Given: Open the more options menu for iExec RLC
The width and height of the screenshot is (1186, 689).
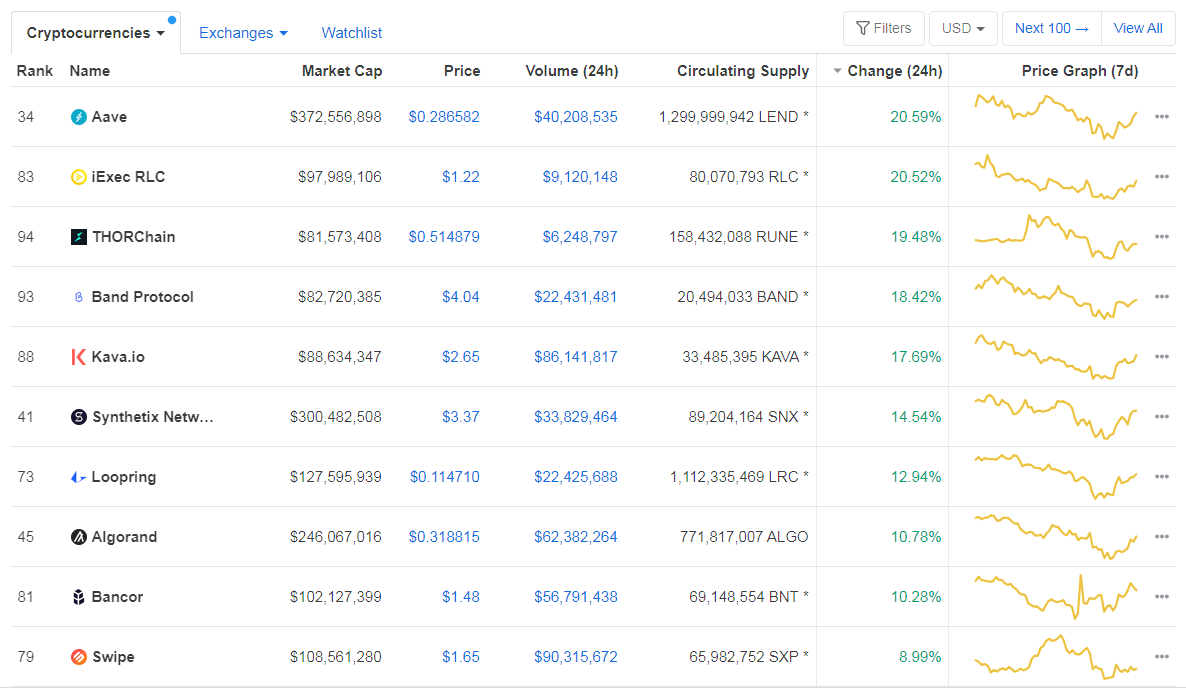Looking at the screenshot, I should coord(1162,177).
